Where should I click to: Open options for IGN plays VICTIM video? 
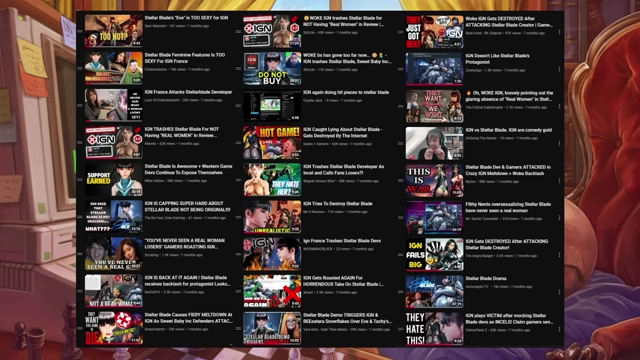[x=559, y=329]
